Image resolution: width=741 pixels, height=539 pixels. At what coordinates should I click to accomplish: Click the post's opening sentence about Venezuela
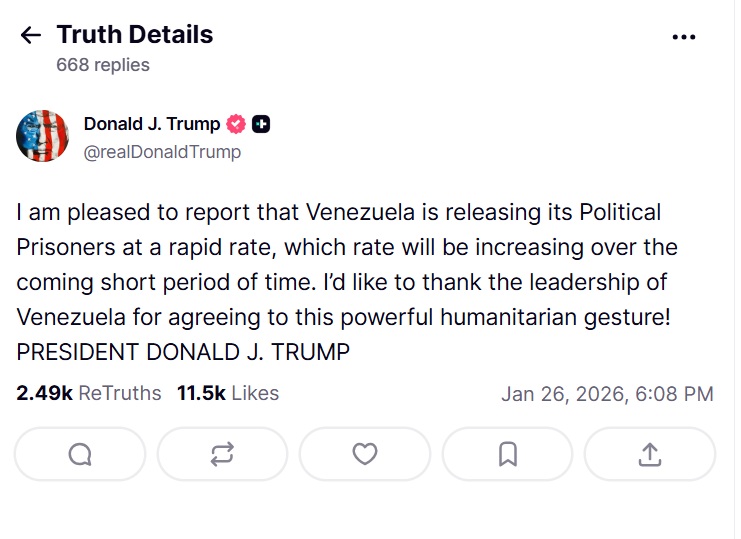tap(338, 213)
